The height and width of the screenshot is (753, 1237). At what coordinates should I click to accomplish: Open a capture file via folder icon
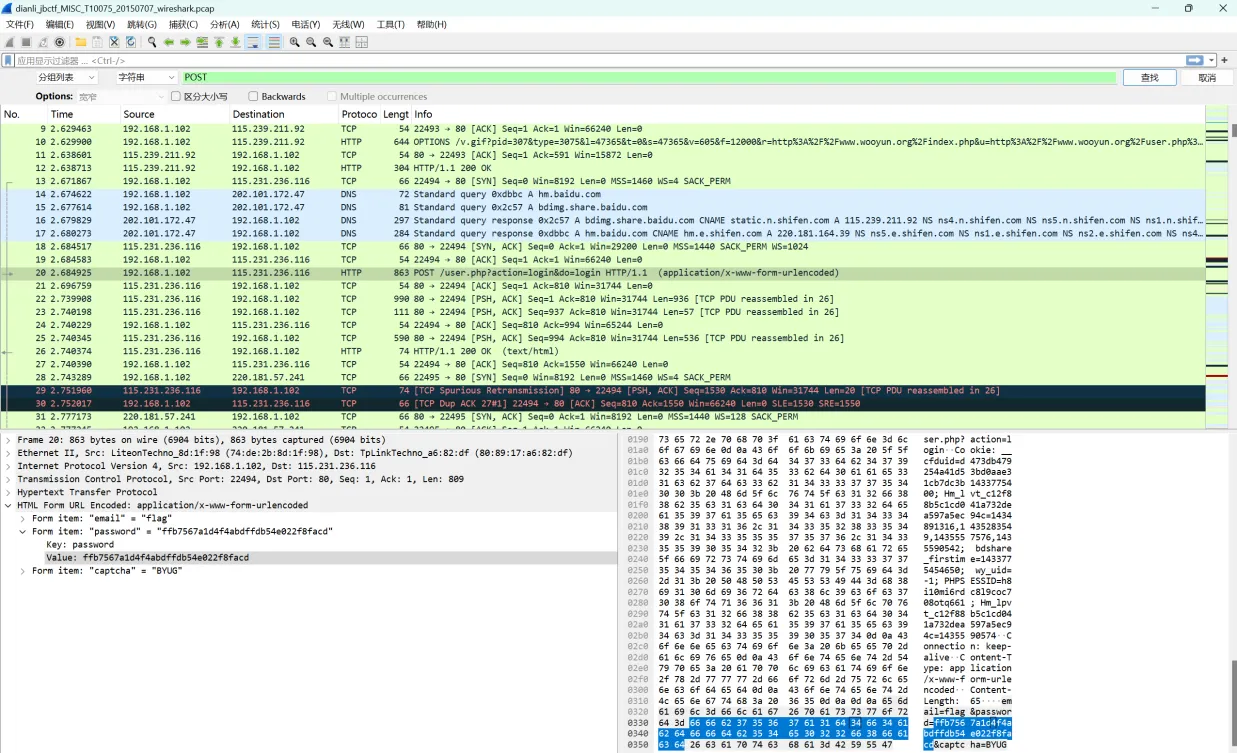tap(81, 42)
